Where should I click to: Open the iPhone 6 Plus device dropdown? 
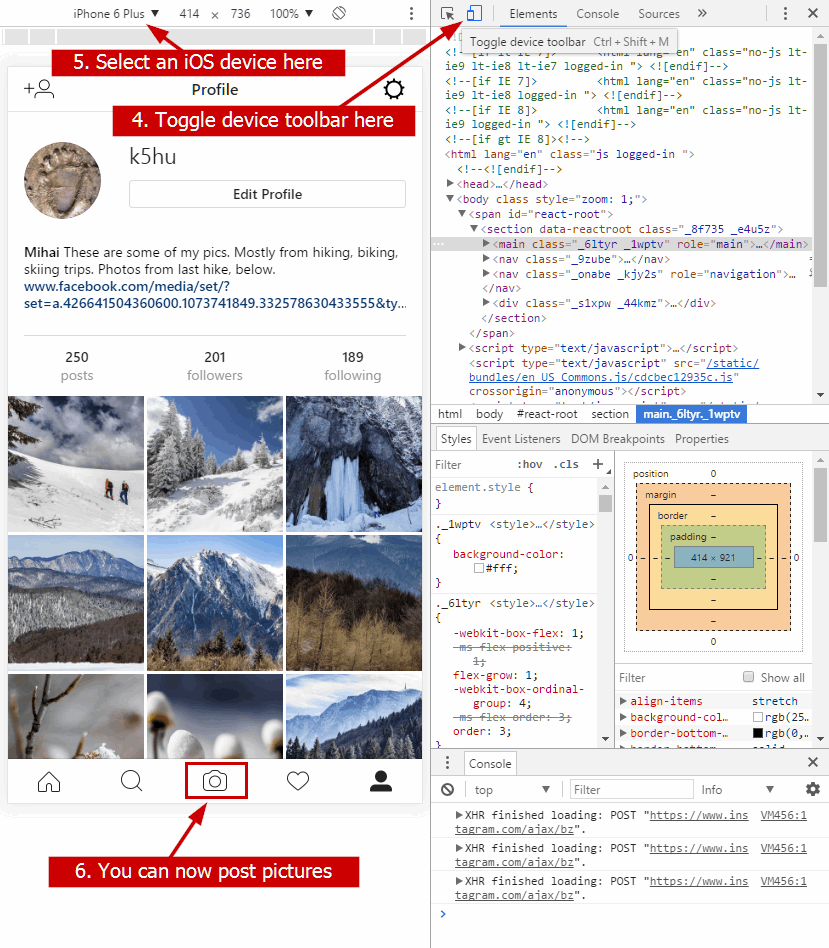coord(116,13)
